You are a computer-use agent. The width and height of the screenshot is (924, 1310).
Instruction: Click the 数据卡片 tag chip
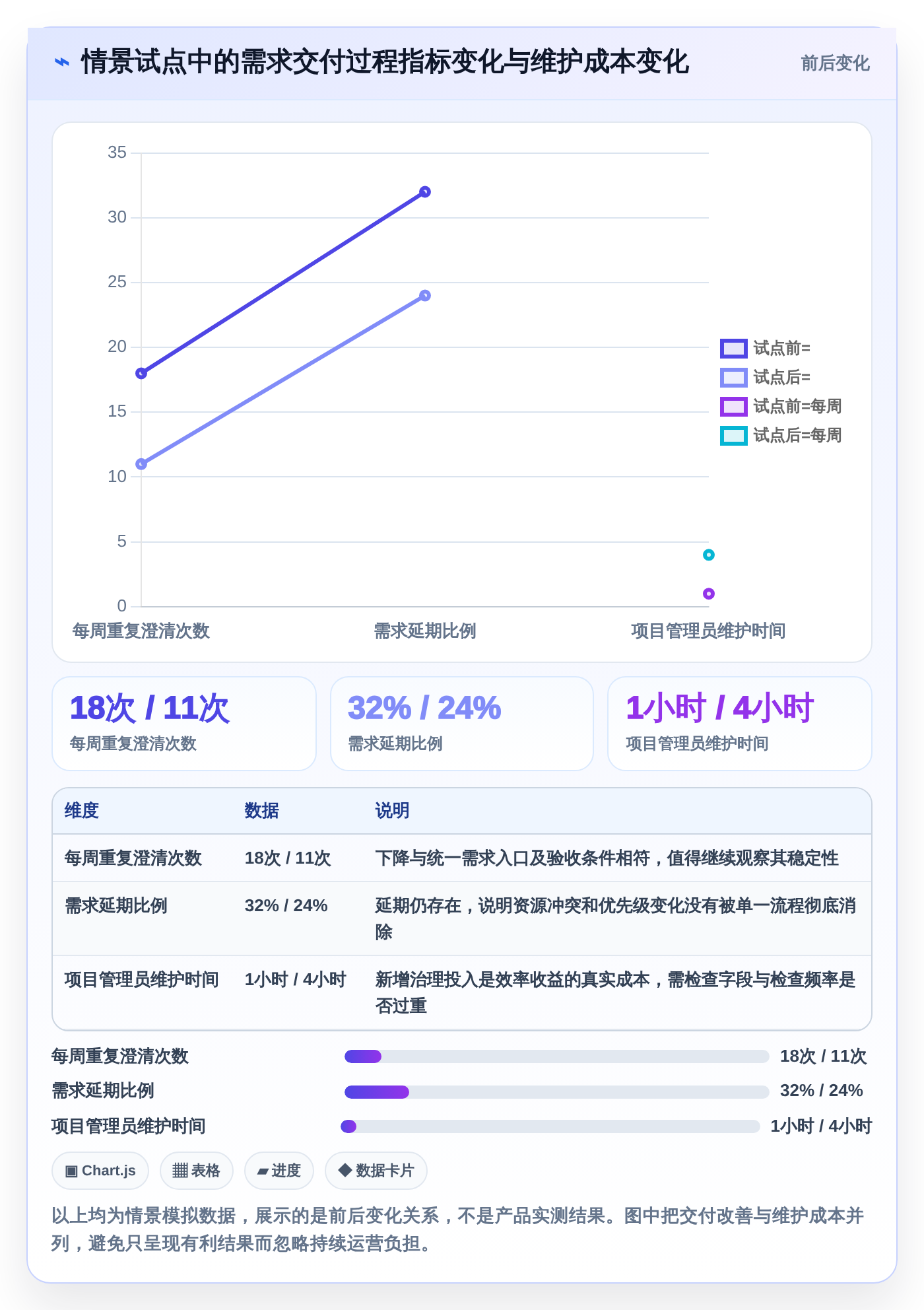[376, 1171]
